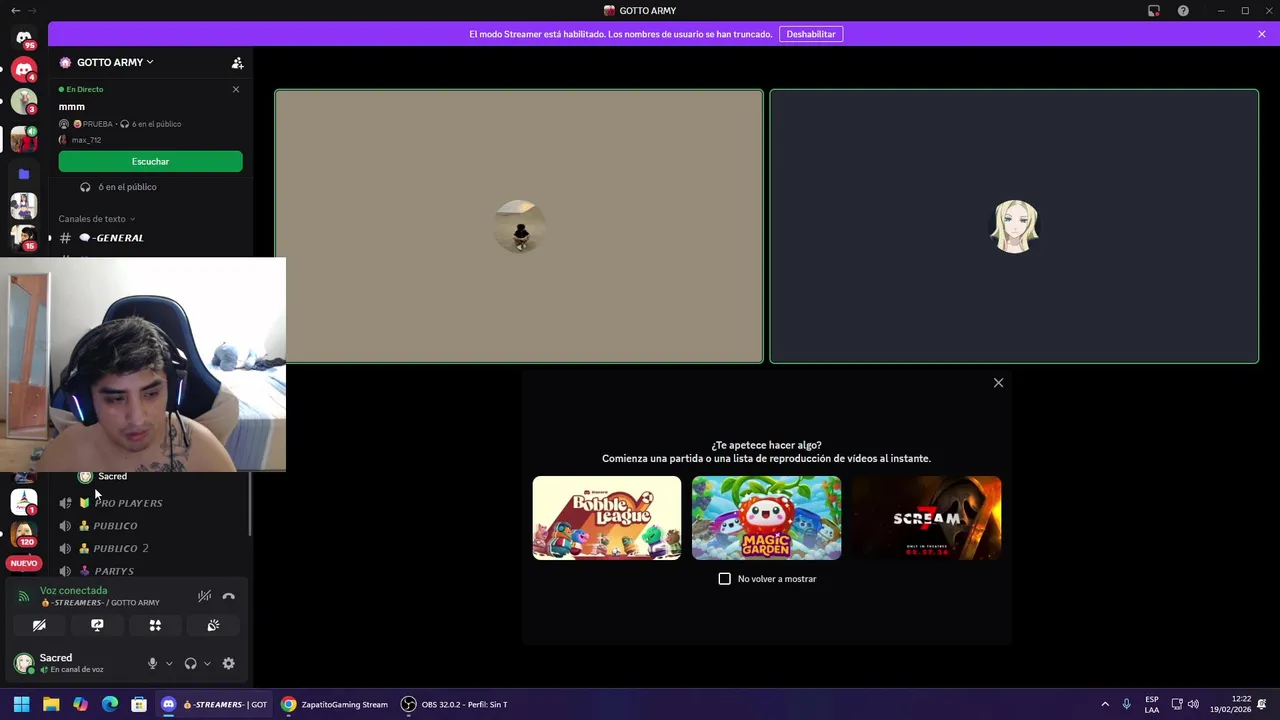Open system volume tray icon
Image resolution: width=1280 pixels, height=720 pixels.
point(1193,704)
